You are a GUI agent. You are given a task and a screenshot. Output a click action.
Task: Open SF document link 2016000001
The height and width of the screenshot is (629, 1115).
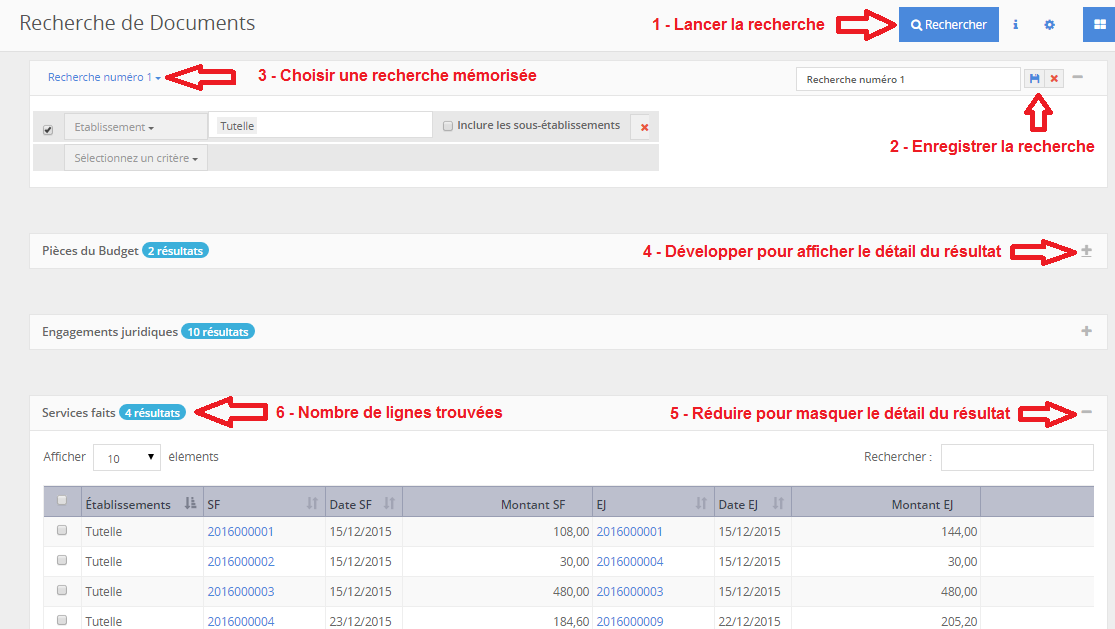(240, 532)
